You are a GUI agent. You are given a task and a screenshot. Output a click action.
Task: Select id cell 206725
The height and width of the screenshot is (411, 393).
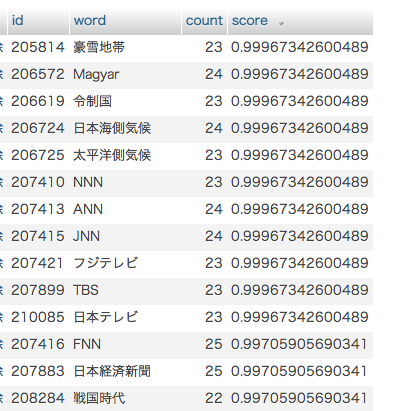click(x=38, y=155)
